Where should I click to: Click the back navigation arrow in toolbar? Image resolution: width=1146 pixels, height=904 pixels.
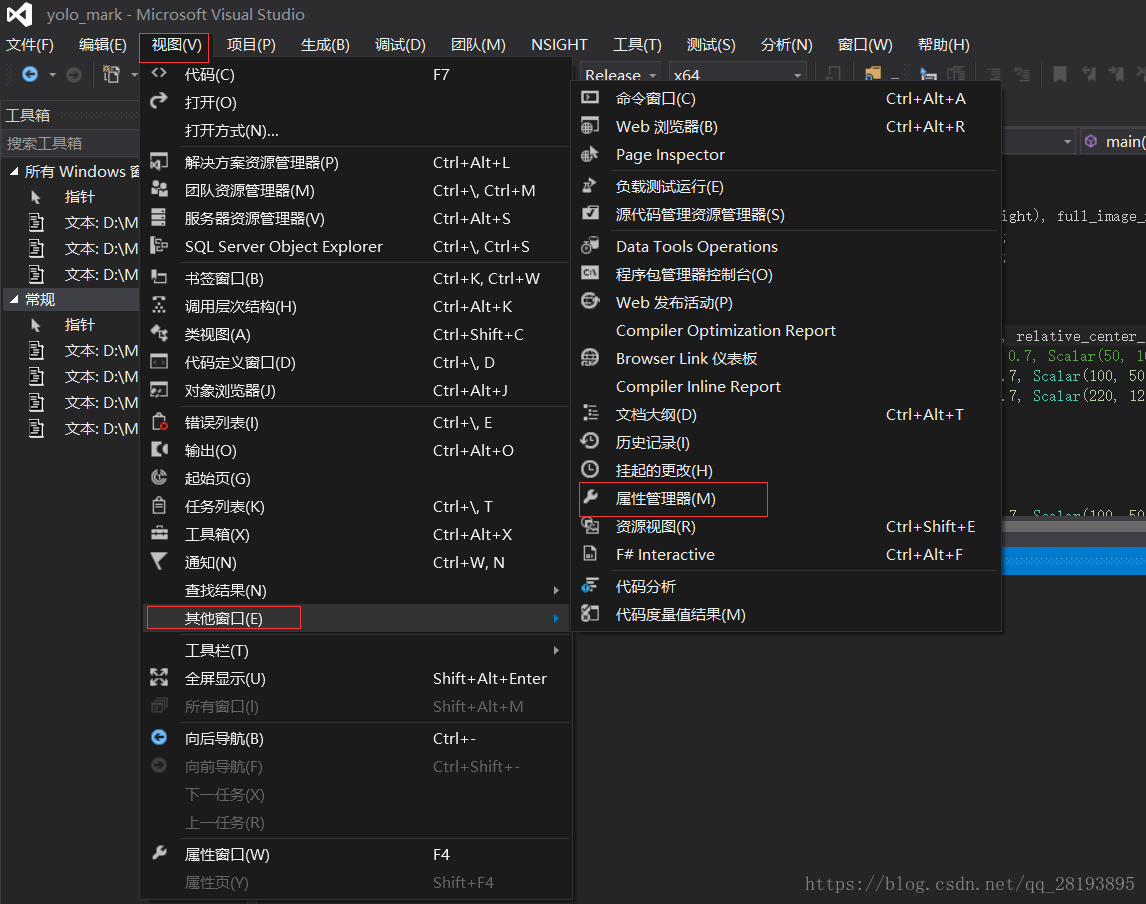coord(30,74)
